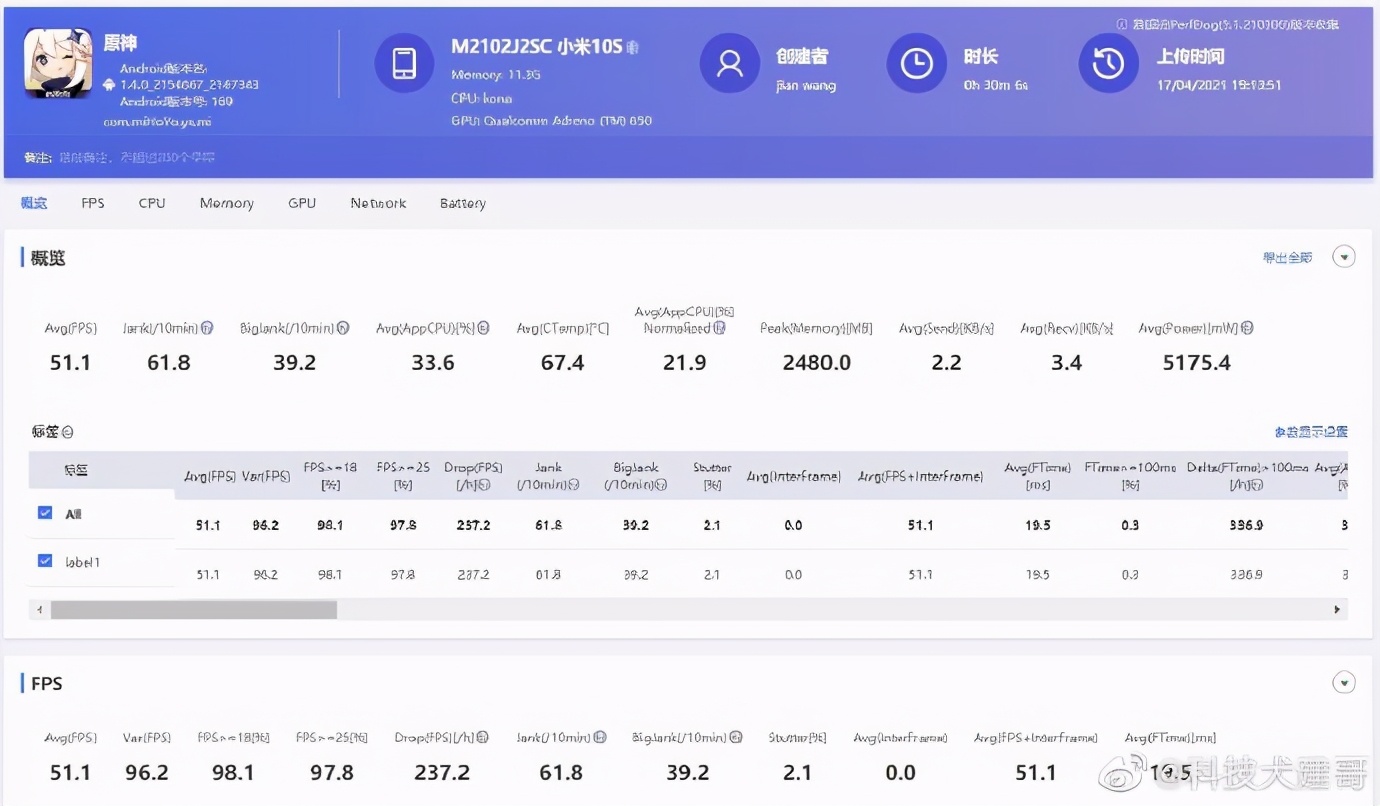Uncheck the All label row checkbox
The height and width of the screenshot is (806, 1380).
[x=44, y=512]
